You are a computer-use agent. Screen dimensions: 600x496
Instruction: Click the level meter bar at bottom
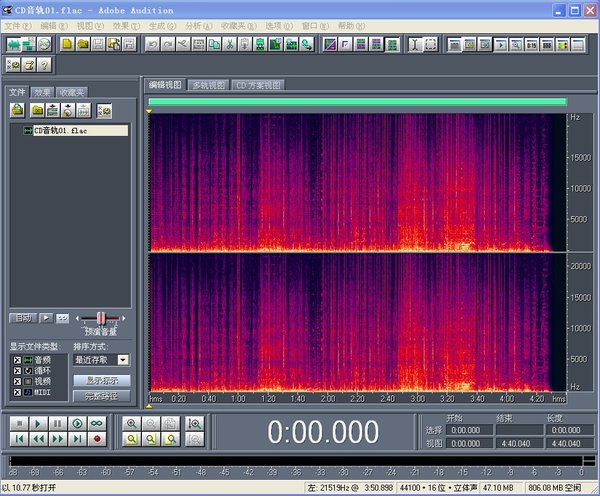tap(296, 461)
